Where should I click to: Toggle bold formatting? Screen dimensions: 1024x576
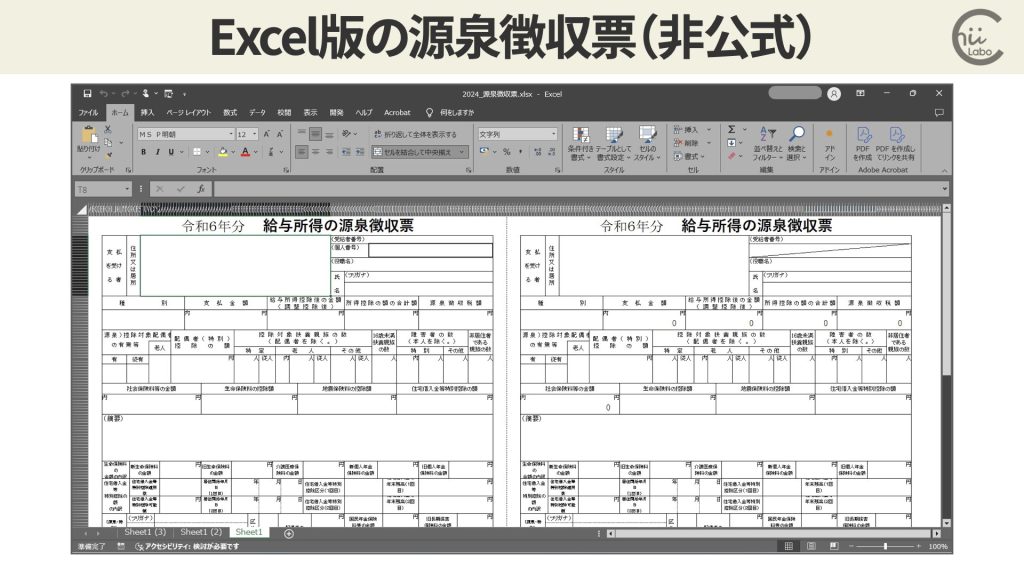click(144, 152)
